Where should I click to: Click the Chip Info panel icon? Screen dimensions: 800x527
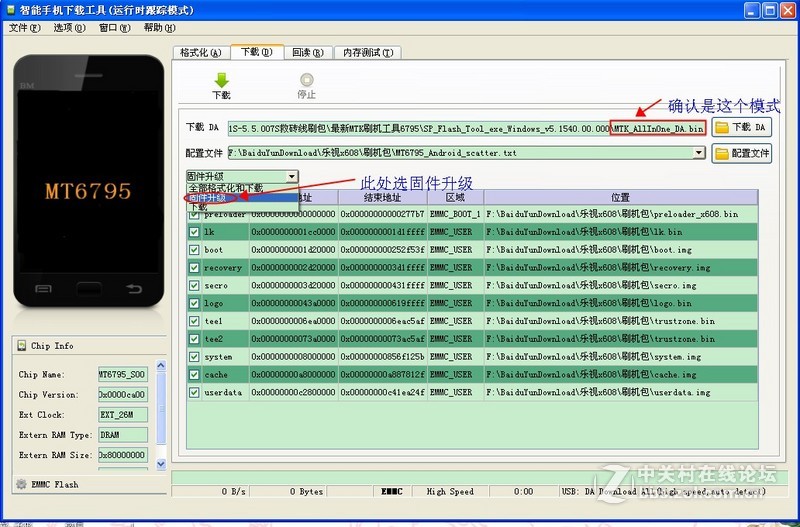pyautogui.click(x=21, y=345)
